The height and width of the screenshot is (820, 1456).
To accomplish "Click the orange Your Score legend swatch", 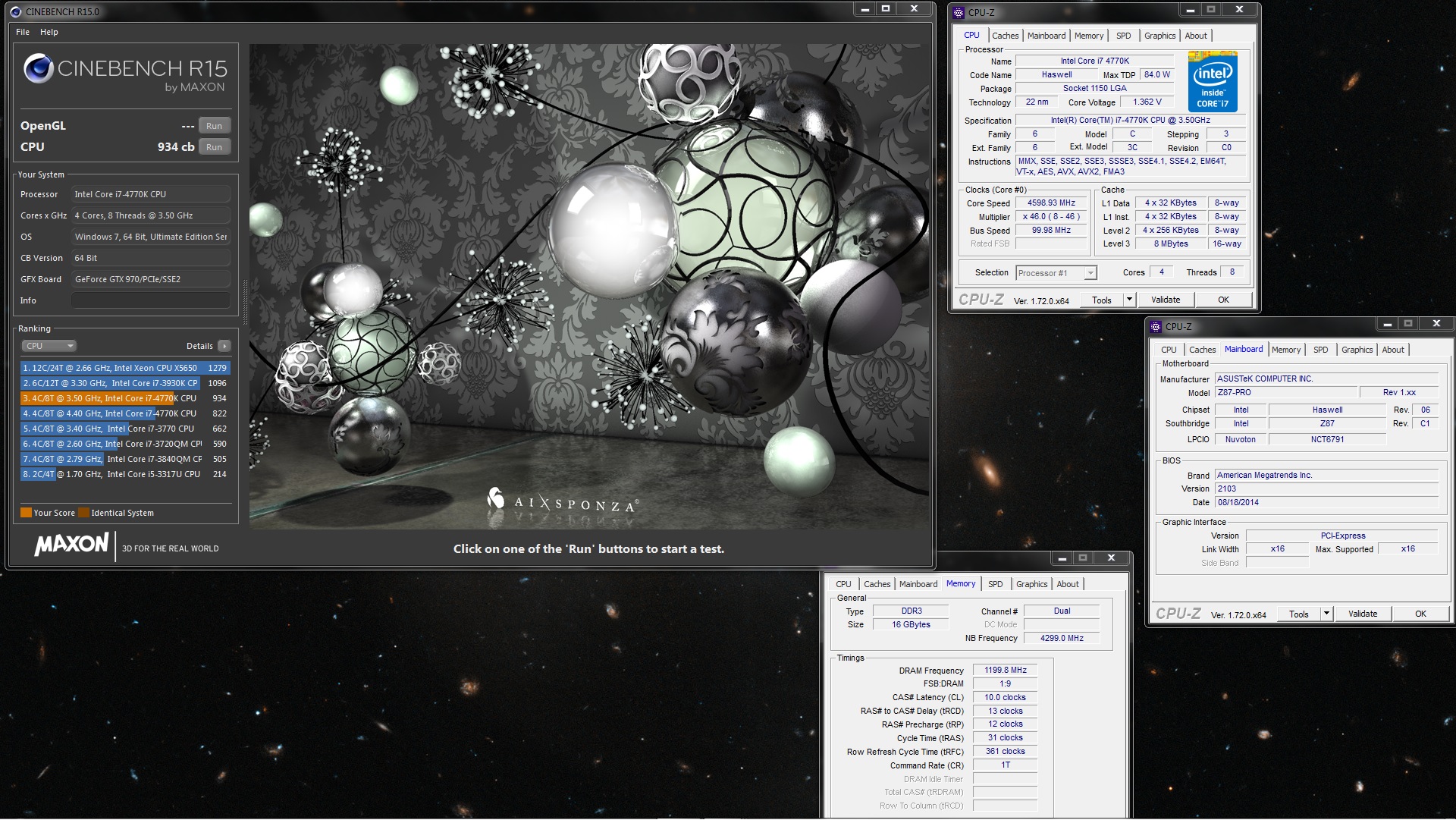I will (26, 513).
